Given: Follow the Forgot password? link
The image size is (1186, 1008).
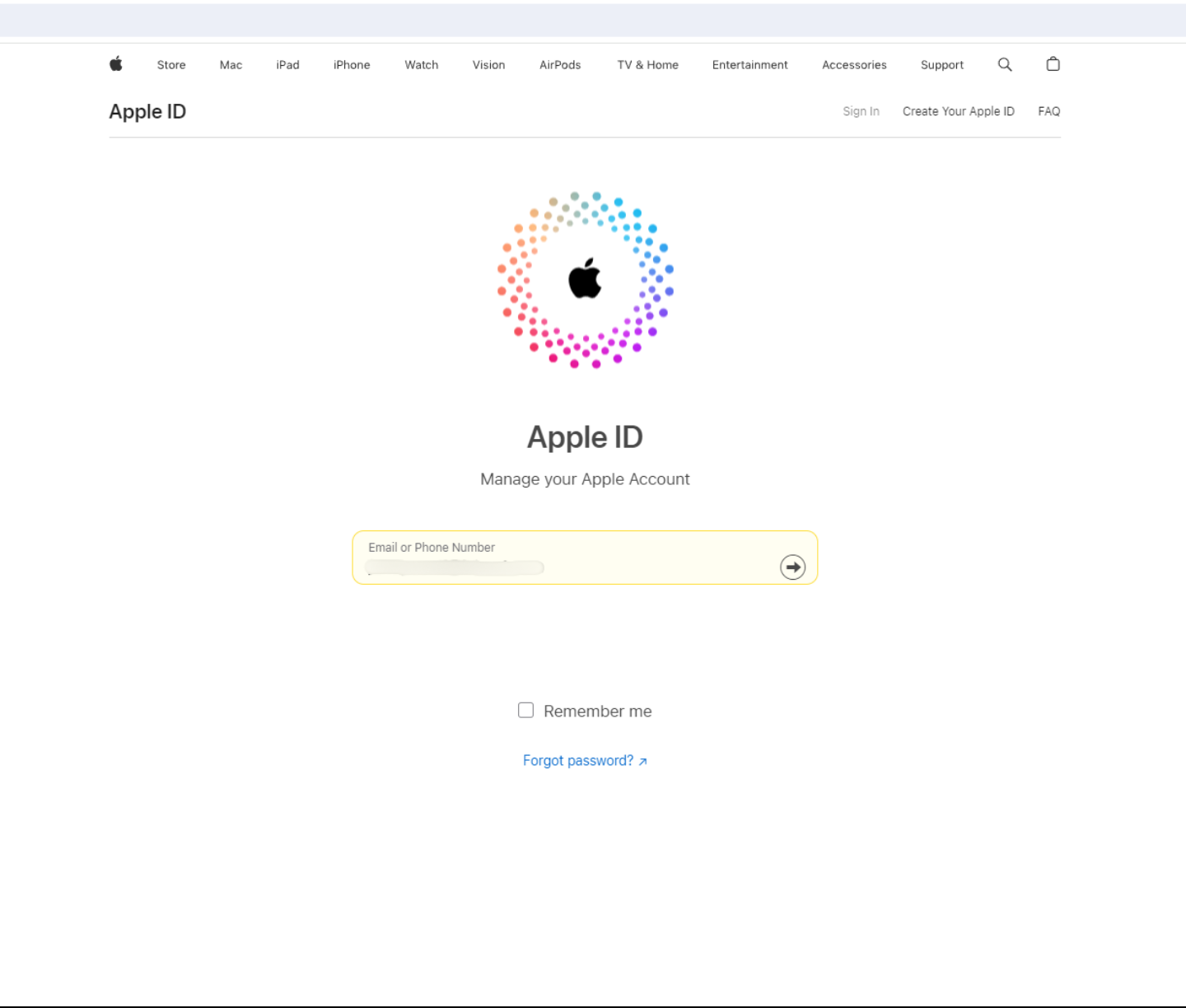Looking at the screenshot, I should coord(585,761).
